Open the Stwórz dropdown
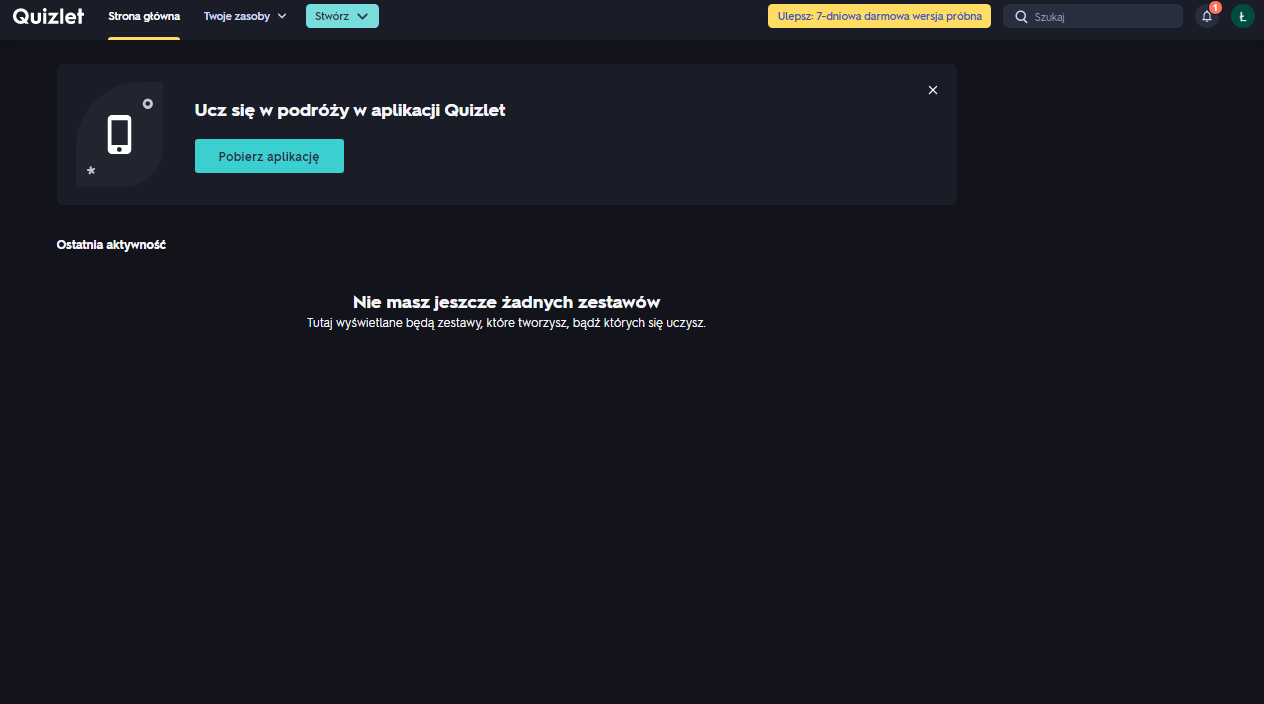The image size is (1264, 704). pyautogui.click(x=342, y=16)
